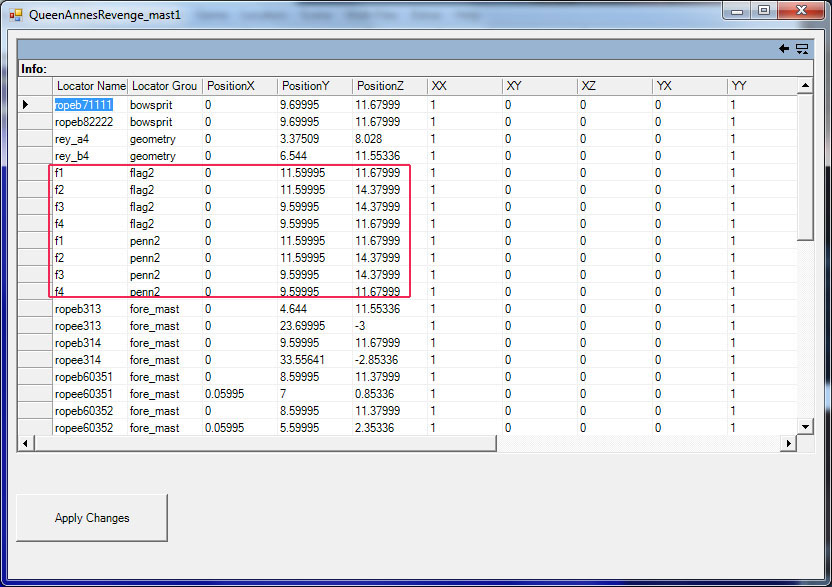Select the rey_b4 locator name cell
Screen dimensions: 832x587
pyautogui.click(x=90, y=156)
